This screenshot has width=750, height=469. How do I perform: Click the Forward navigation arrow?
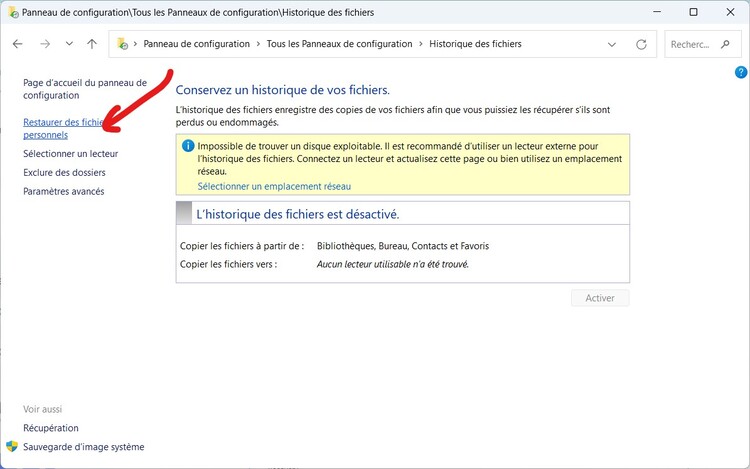(x=45, y=44)
